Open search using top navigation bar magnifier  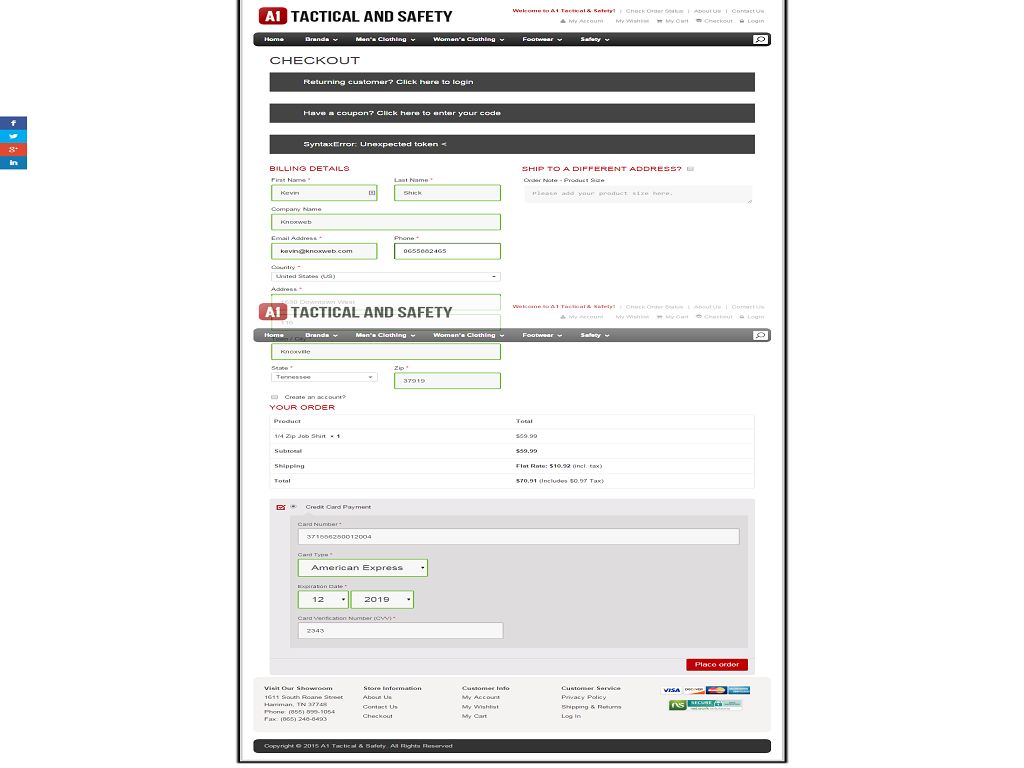[760, 39]
